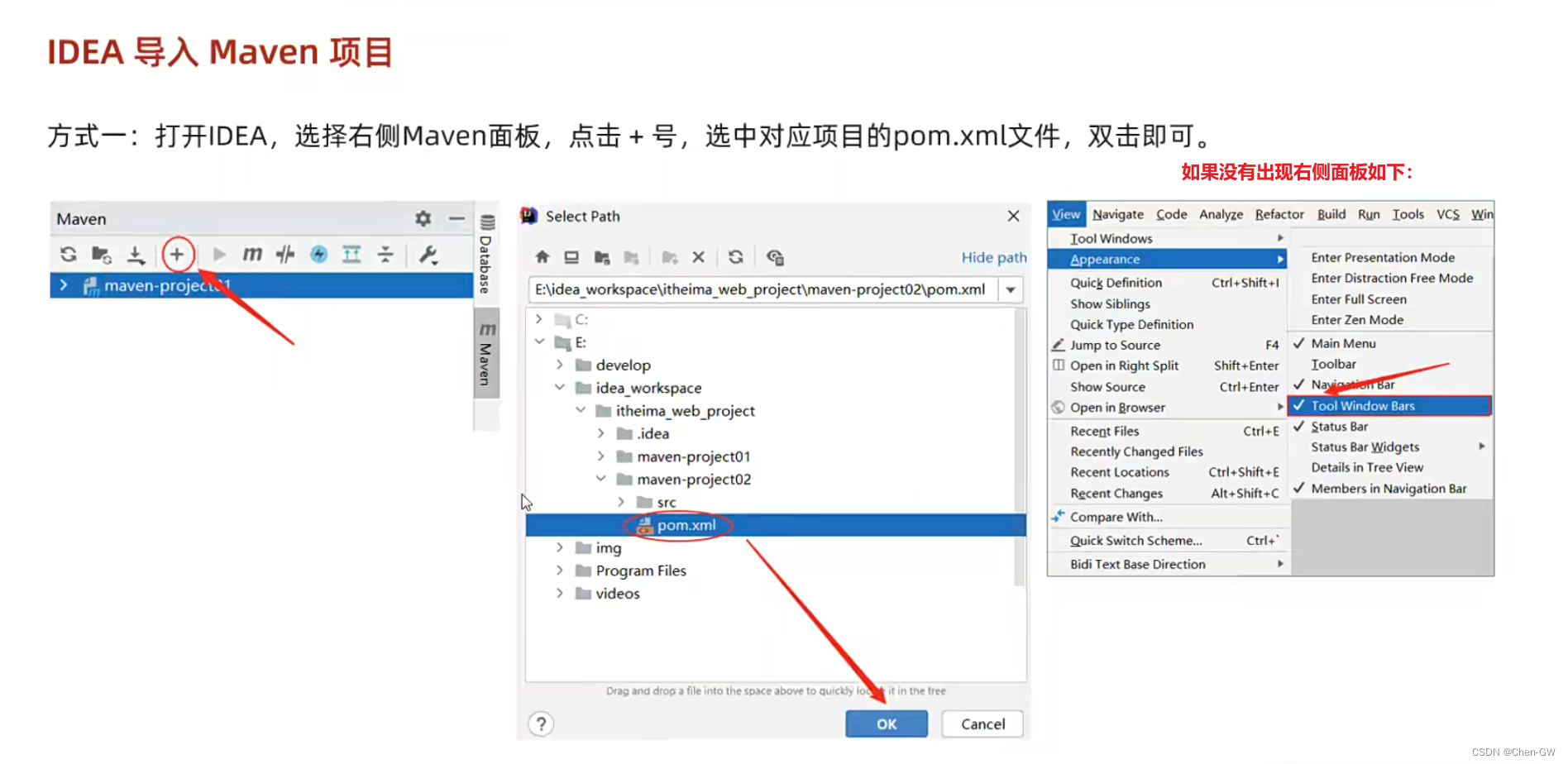Click Reload All Maven Projects icon
Image resolution: width=1568 pixels, height=764 pixels.
click(69, 255)
